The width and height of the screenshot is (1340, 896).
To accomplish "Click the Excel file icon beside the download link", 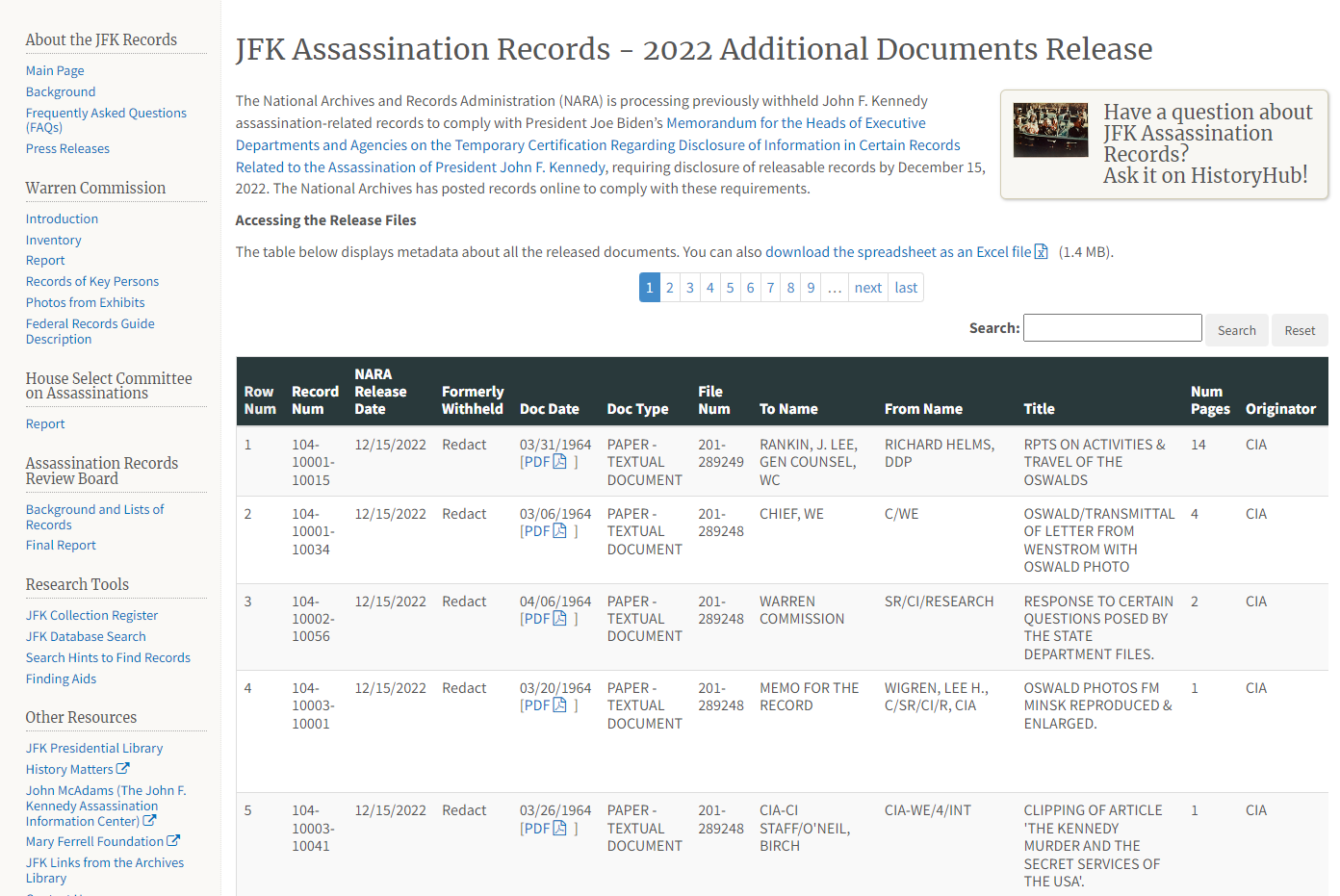I will 1042,252.
